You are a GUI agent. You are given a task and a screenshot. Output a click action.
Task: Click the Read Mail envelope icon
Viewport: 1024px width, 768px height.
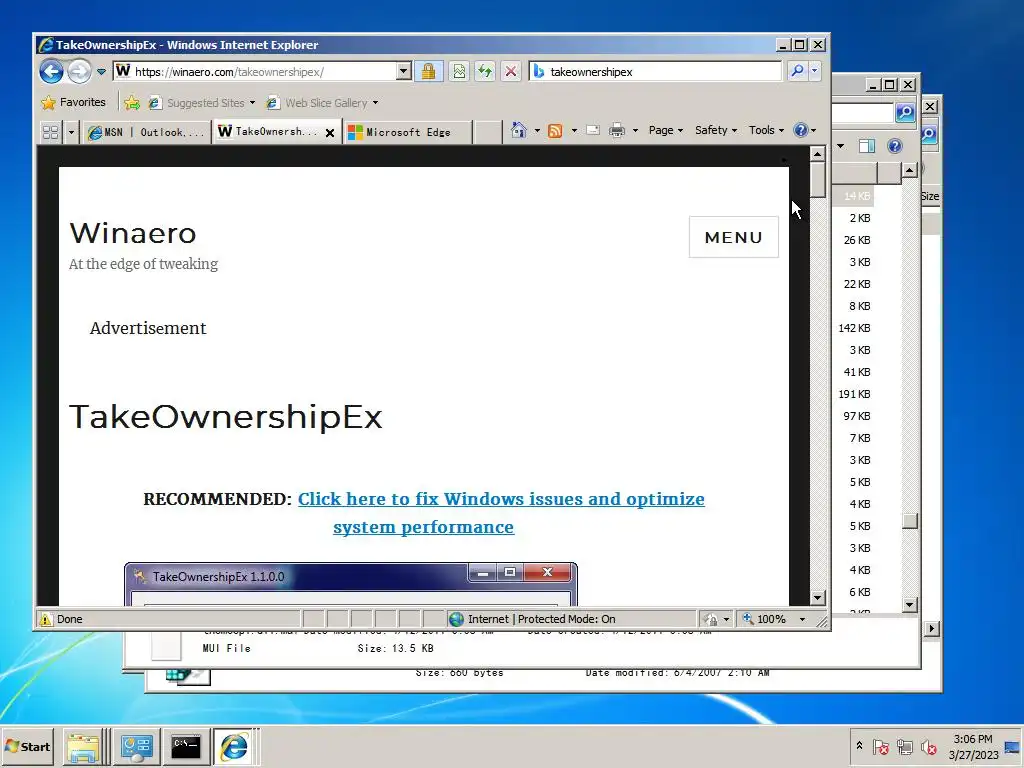tap(593, 131)
